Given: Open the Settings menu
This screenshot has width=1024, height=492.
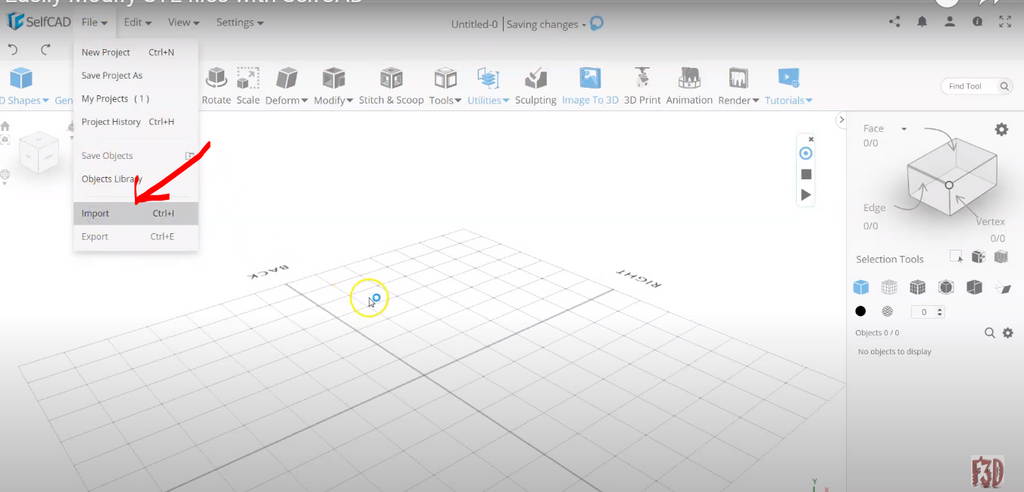Looking at the screenshot, I should (240, 22).
